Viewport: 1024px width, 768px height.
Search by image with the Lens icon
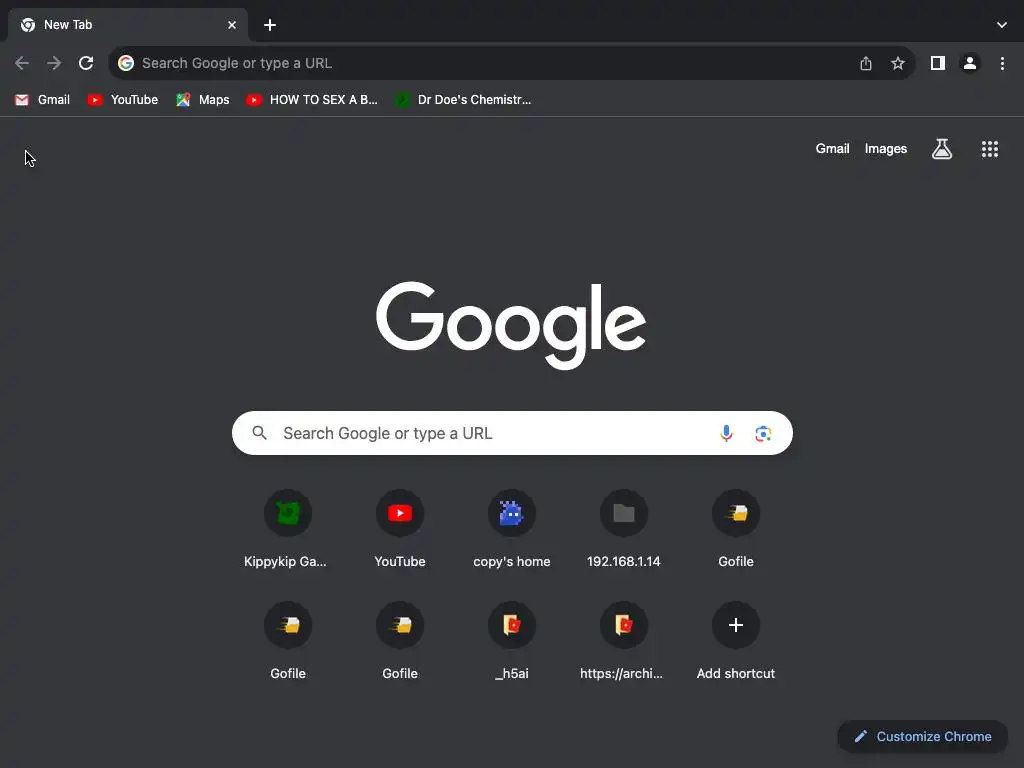tap(763, 433)
